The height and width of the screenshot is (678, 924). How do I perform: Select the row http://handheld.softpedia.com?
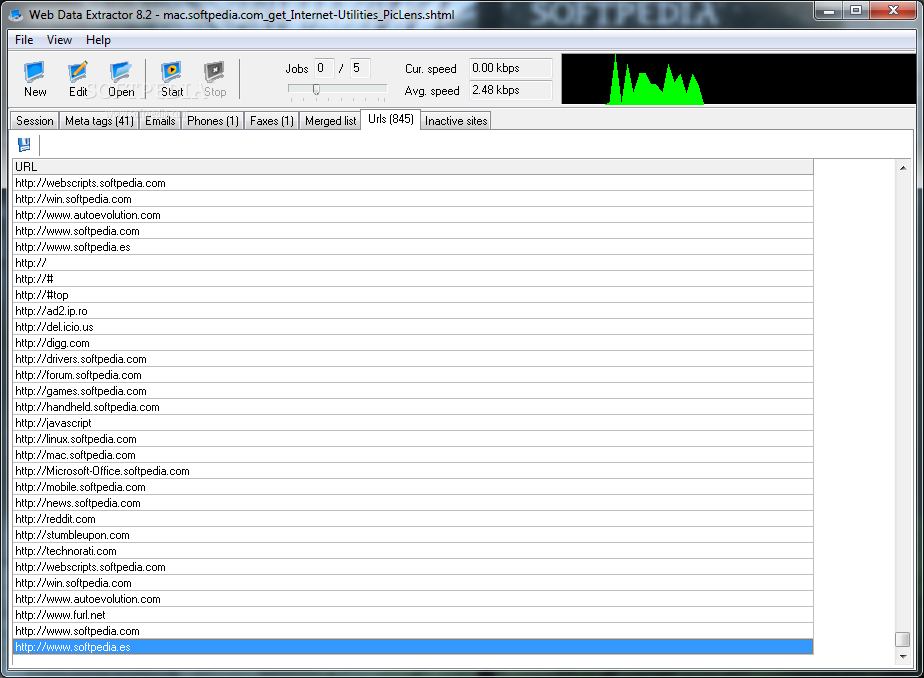tap(413, 407)
